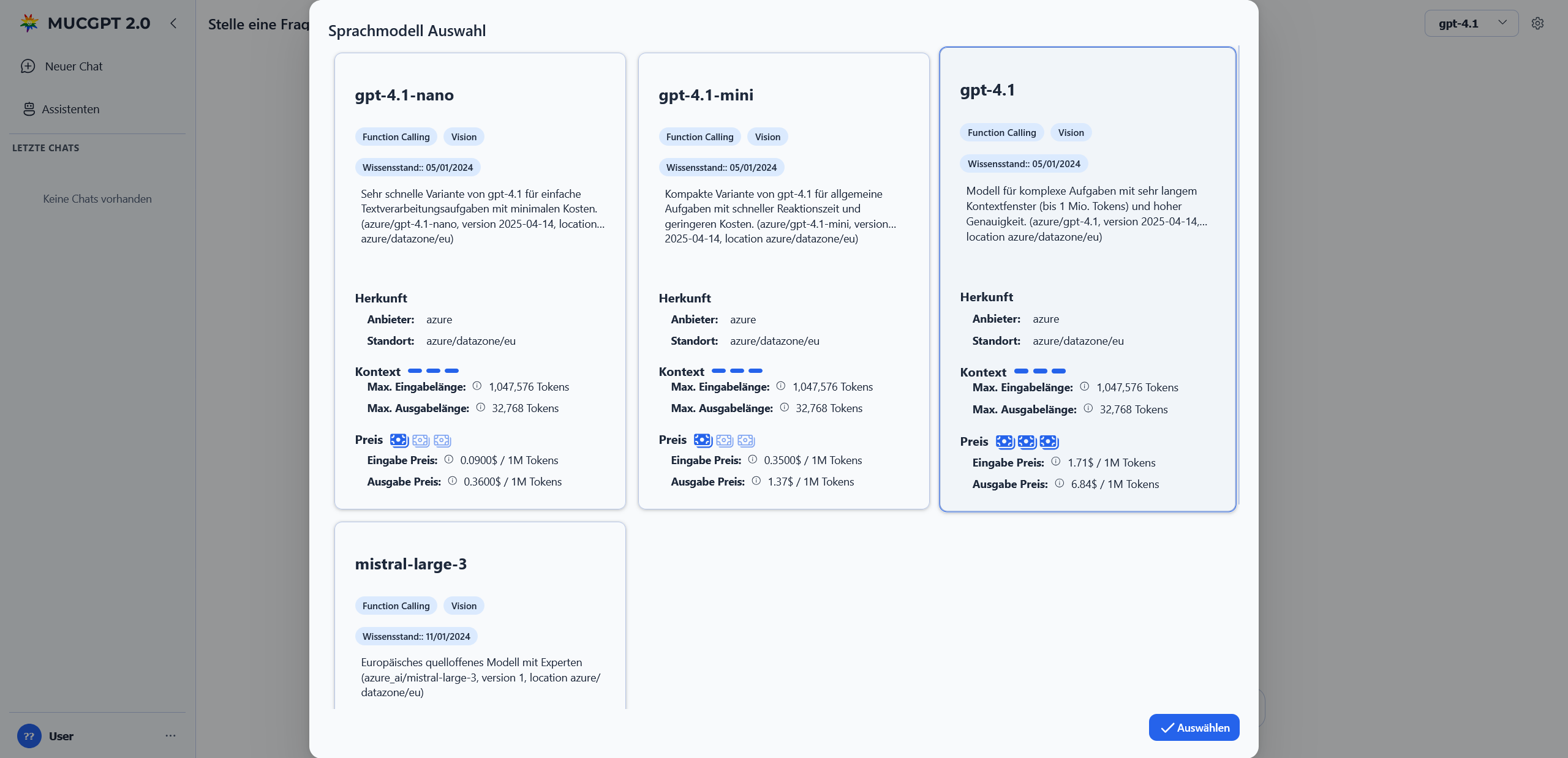
Task: Click the User profile avatar
Action: [29, 736]
